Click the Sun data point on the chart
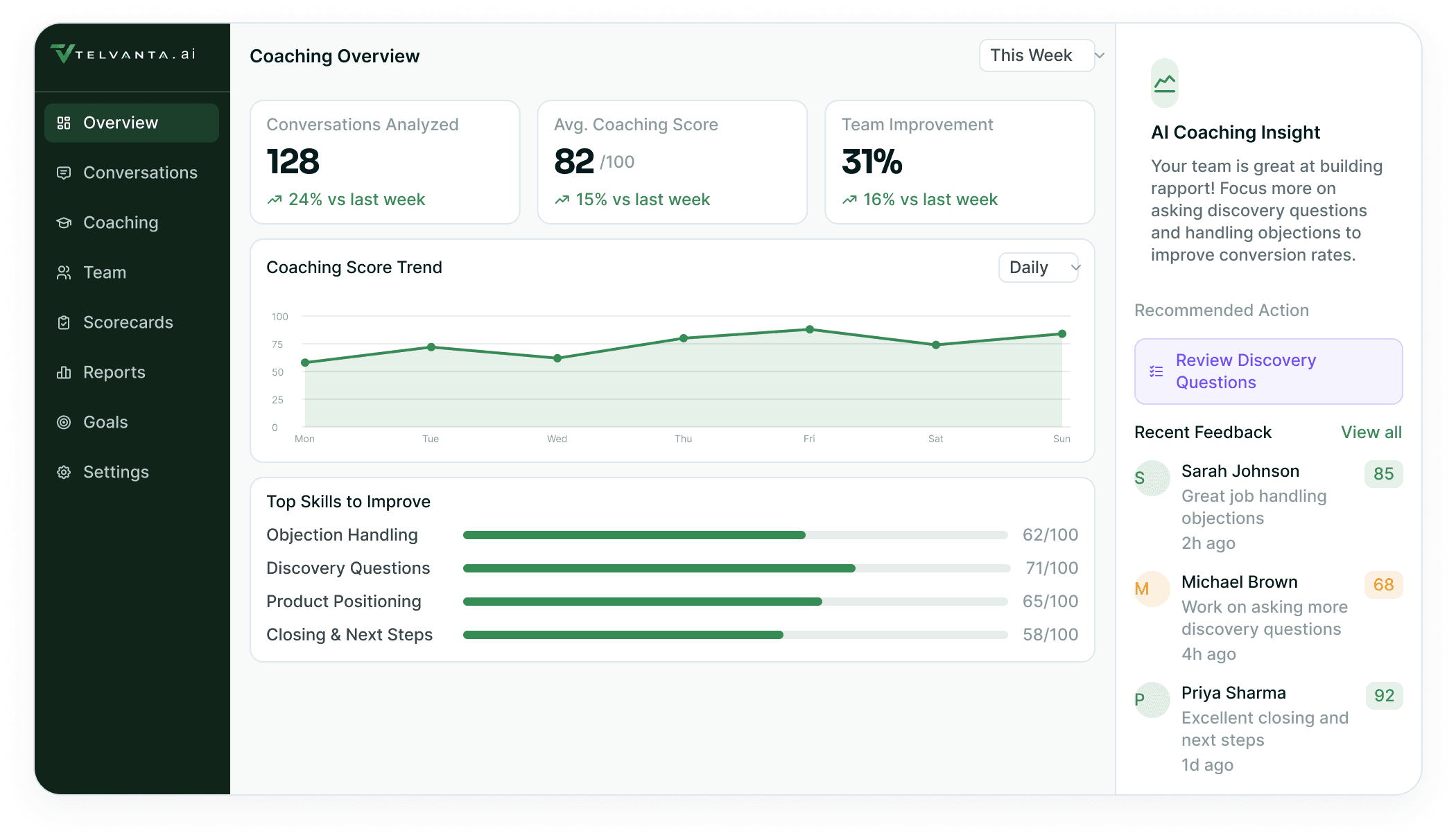This screenshot has width=1456, height=840. 1062,334
